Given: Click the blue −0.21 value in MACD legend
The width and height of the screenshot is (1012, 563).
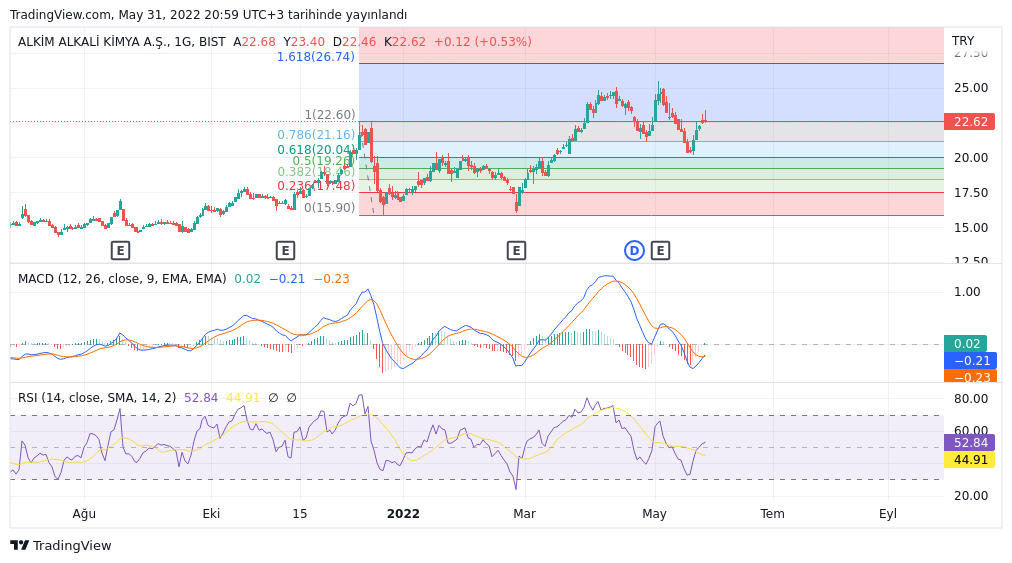Looking at the screenshot, I should [x=287, y=279].
